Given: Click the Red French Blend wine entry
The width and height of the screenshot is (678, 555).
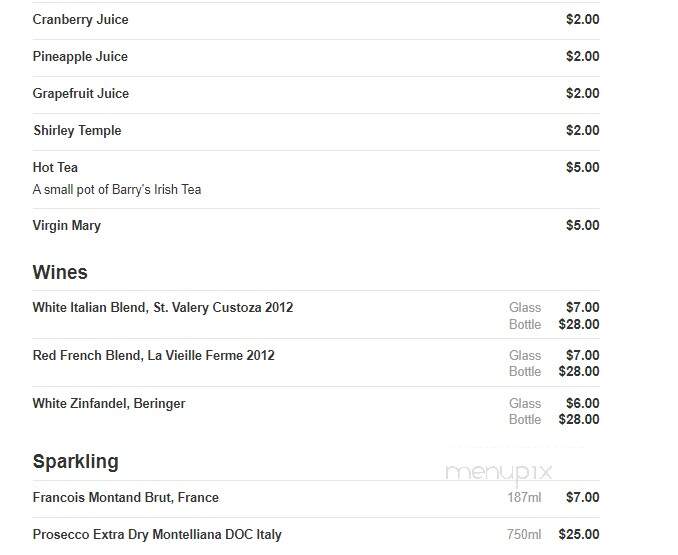Looking at the screenshot, I should click(154, 356).
